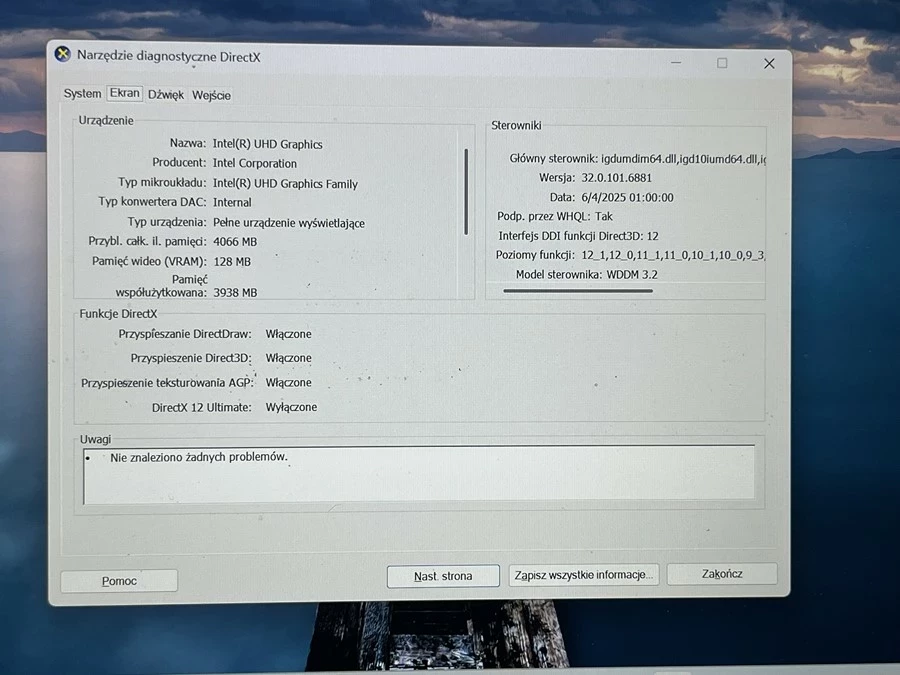
Task: Click the Intel(R) UHD Graphics name value
Action: (x=268, y=144)
